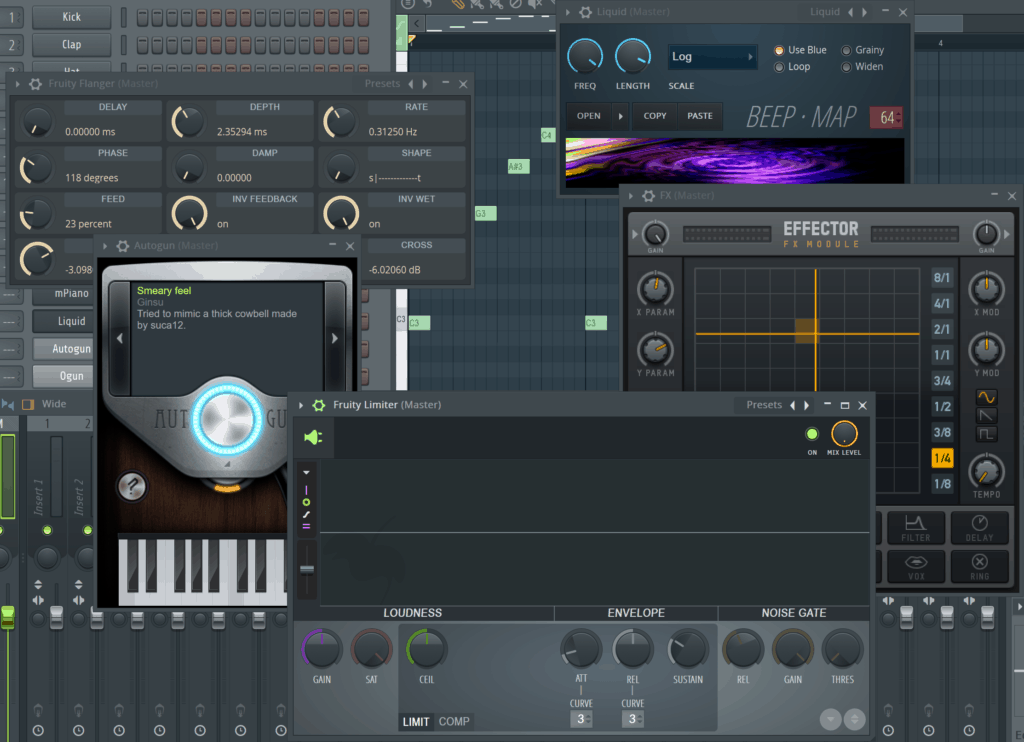Click the big glowing Autogun center knob
This screenshot has width=1024, height=742.
(x=227, y=418)
